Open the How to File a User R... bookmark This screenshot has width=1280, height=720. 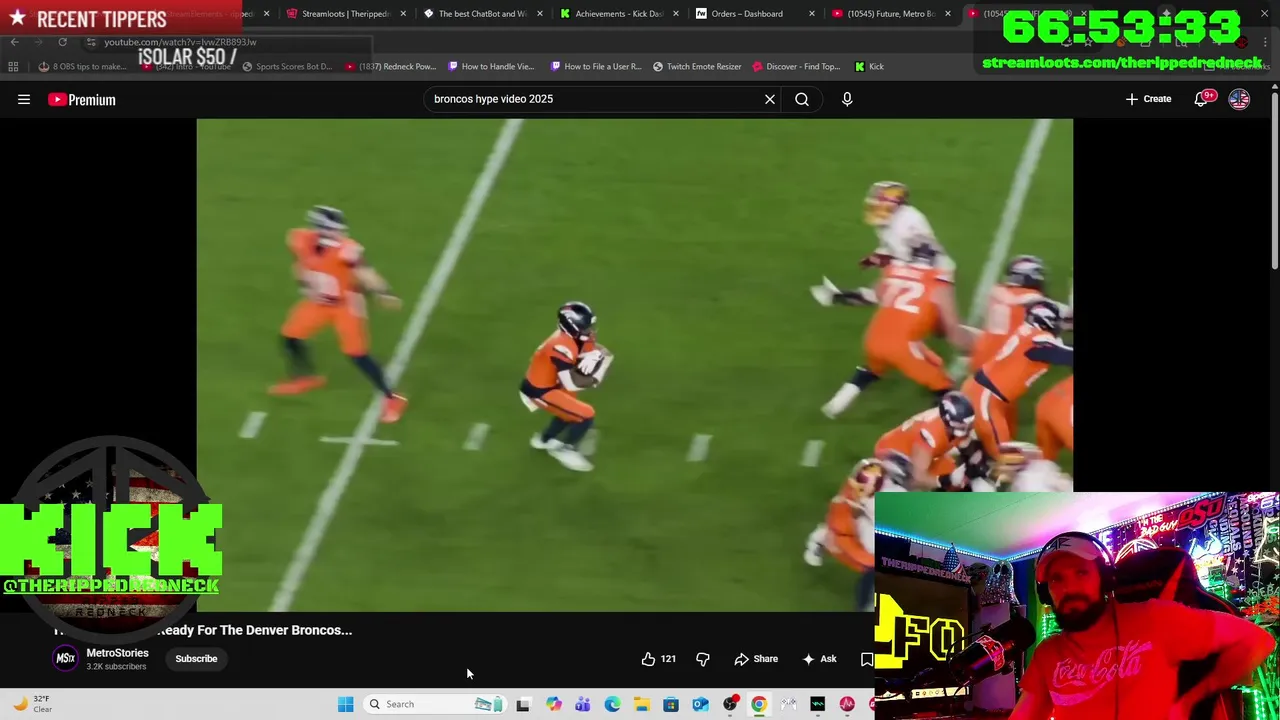point(596,66)
